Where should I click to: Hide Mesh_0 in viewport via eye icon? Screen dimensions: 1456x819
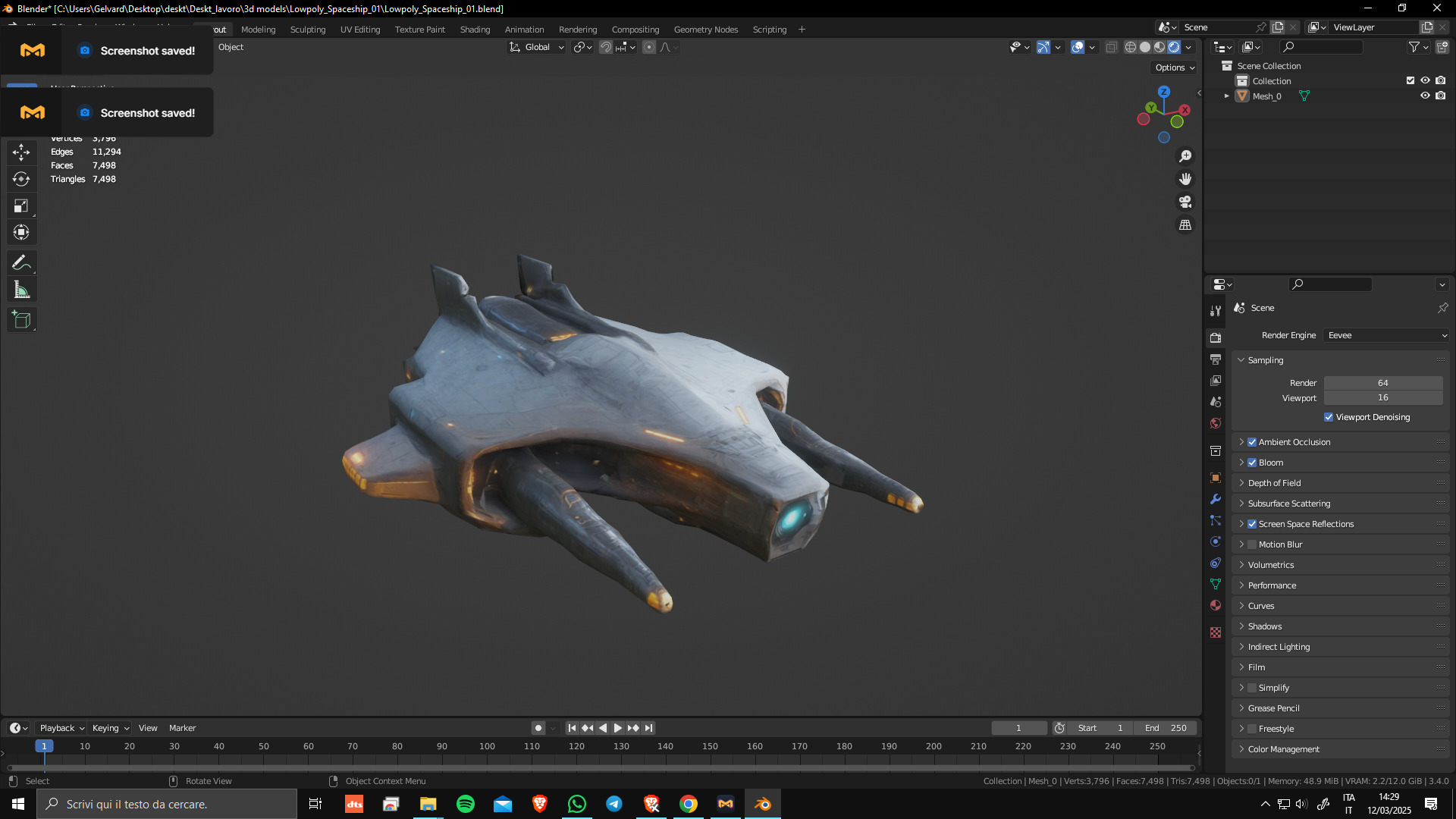(1425, 96)
